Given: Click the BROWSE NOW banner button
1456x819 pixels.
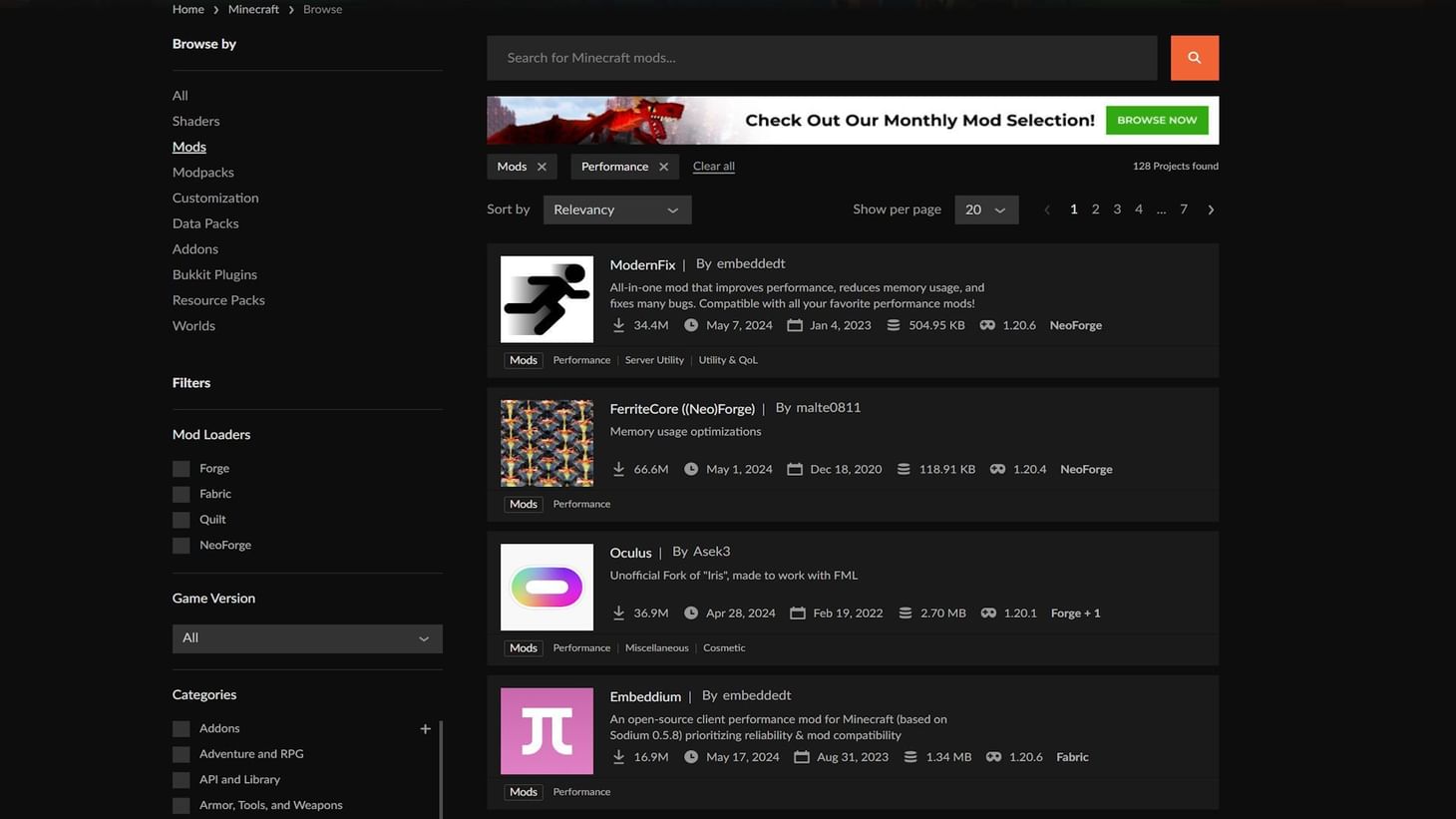Looking at the screenshot, I should click(1156, 120).
